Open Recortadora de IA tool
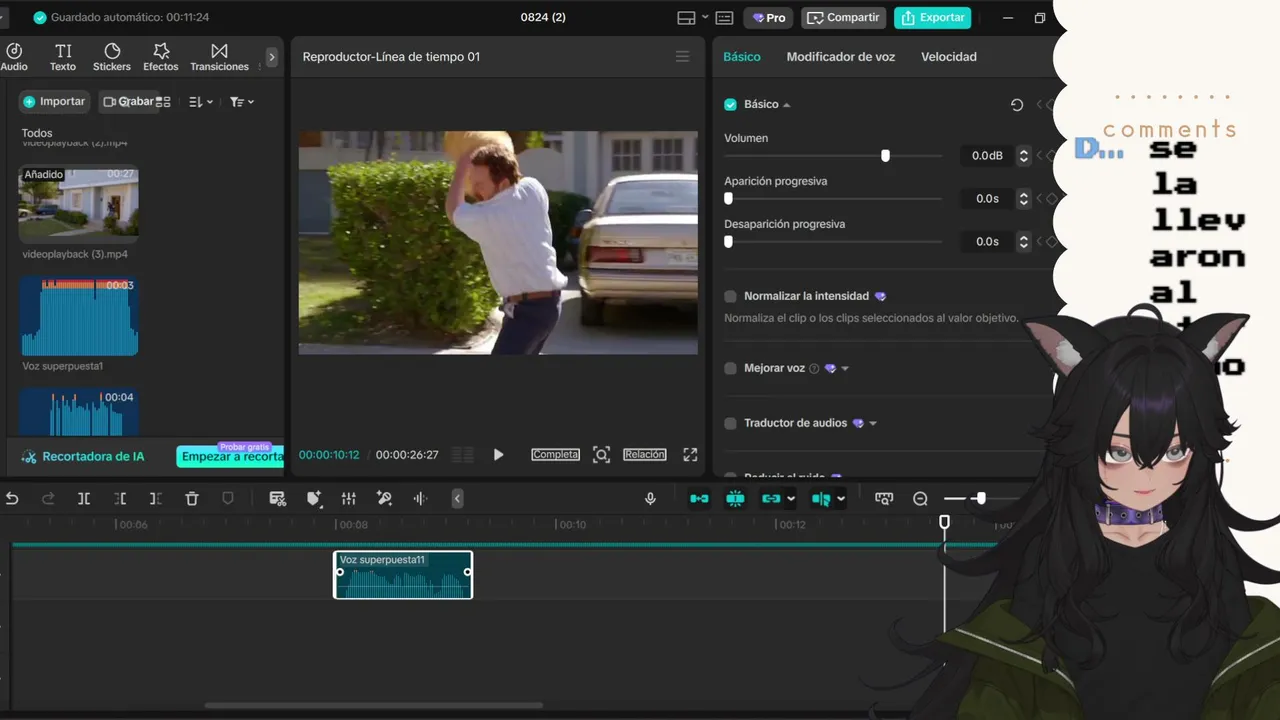 click(83, 457)
